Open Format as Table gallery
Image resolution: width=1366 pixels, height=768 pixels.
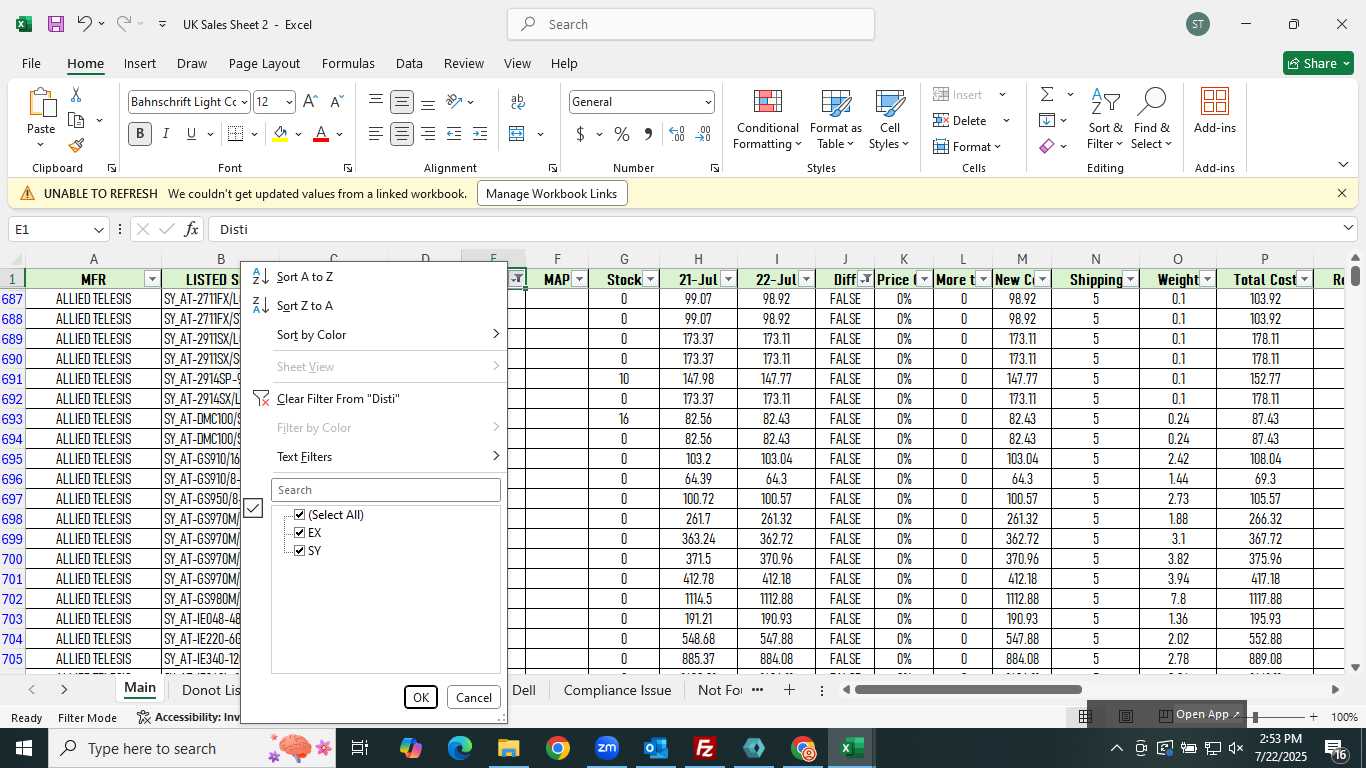click(x=835, y=120)
